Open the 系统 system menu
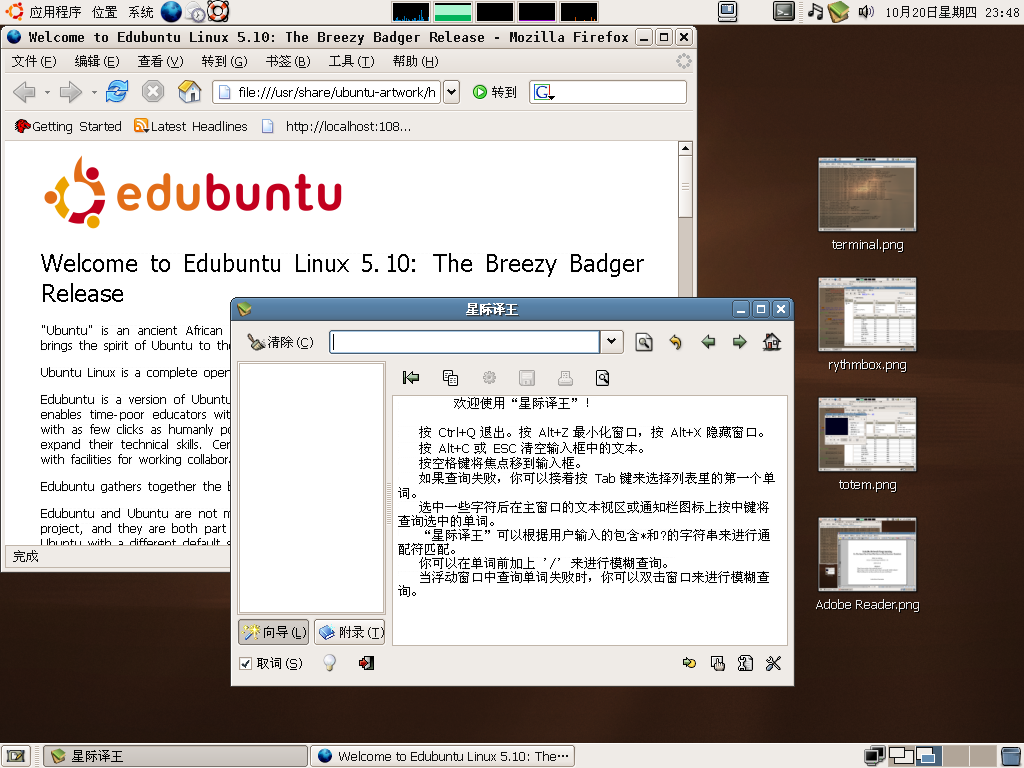Screen dimensions: 1024x768 140,12
